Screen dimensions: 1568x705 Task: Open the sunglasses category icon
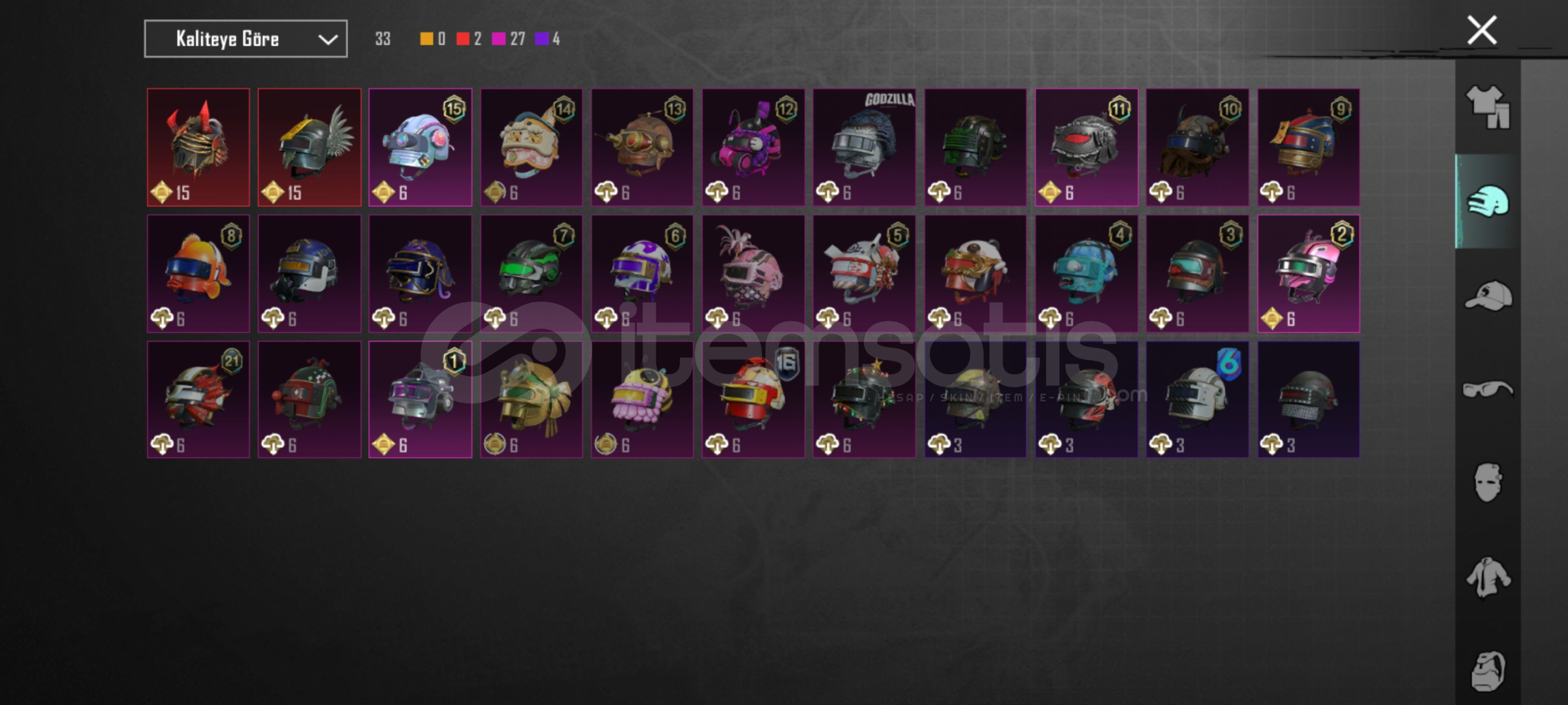point(1488,390)
